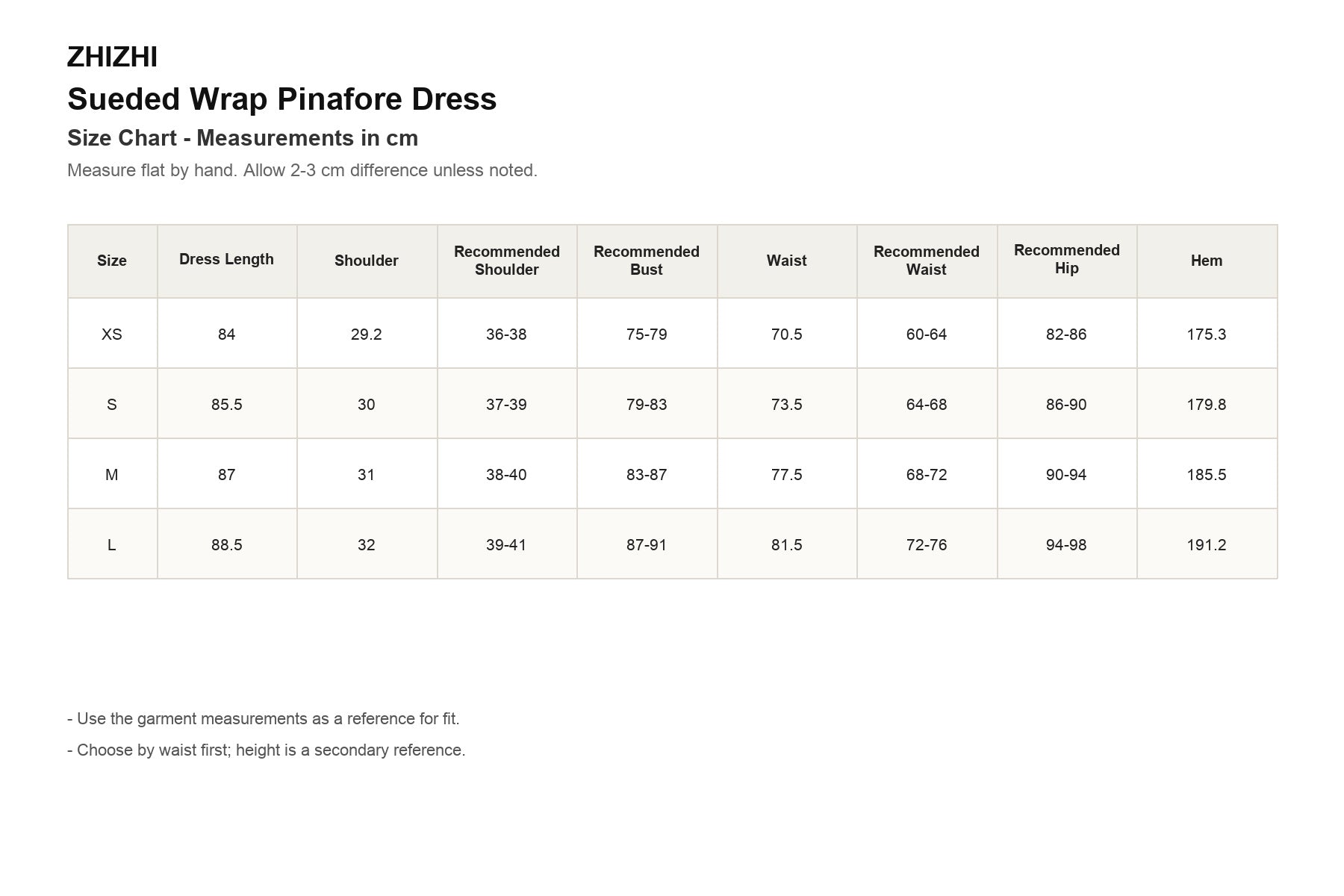Image resolution: width=1344 pixels, height=896 pixels.
Task: Click the recommended hip cell 94-98
Action: pyautogui.click(x=1066, y=544)
